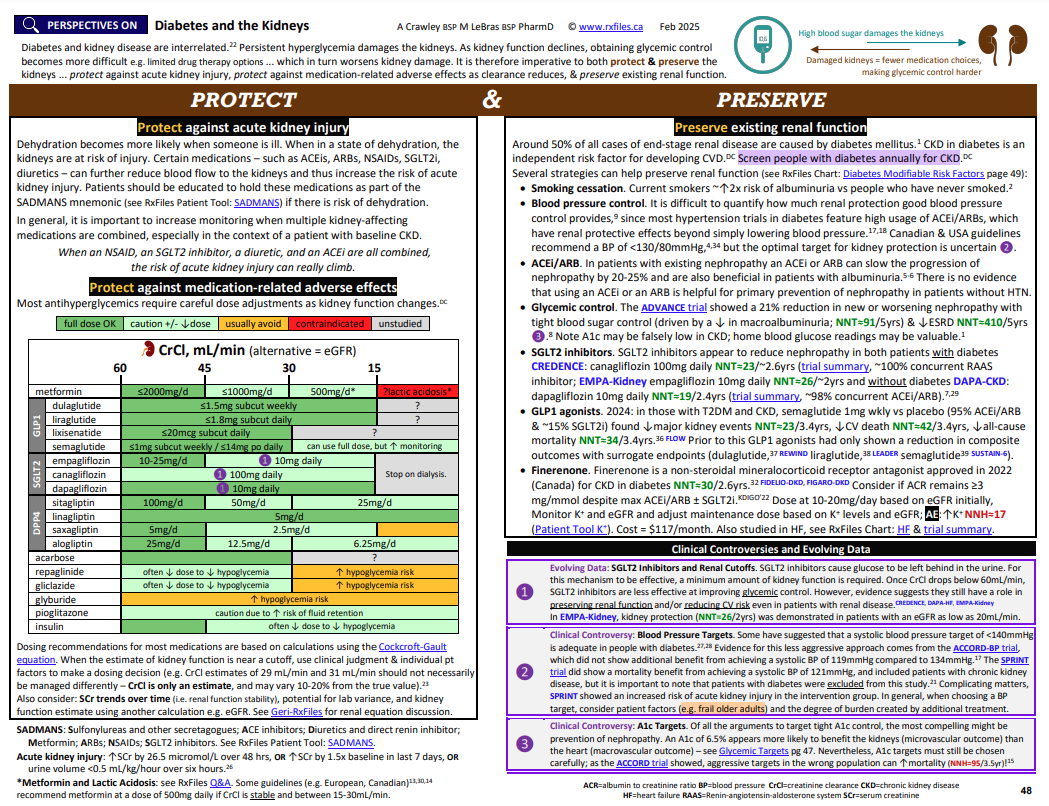Click alogliptin '6.25mg/d' cell

coord(375,544)
